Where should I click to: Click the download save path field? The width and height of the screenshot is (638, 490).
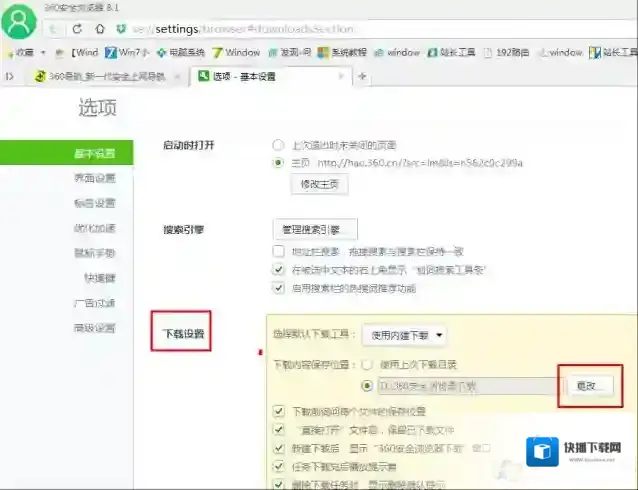tap(462, 385)
